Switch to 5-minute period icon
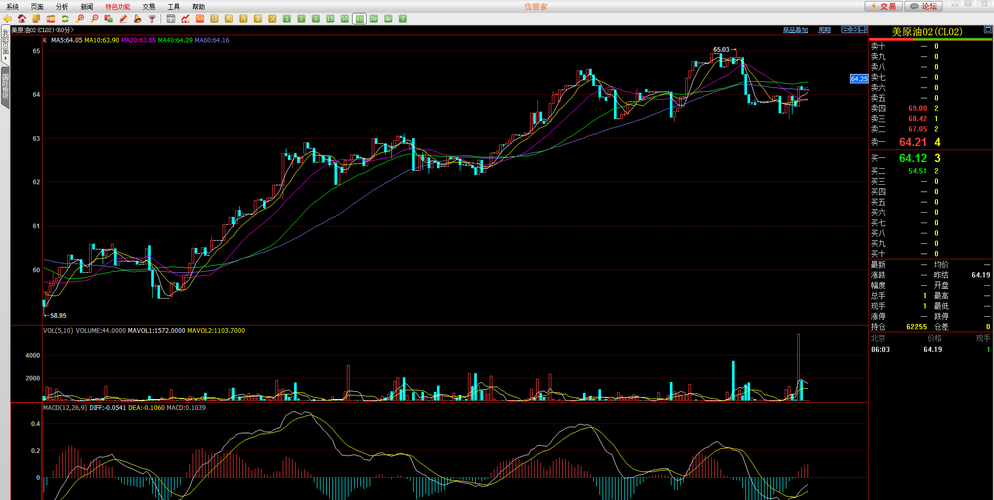 coord(316,19)
